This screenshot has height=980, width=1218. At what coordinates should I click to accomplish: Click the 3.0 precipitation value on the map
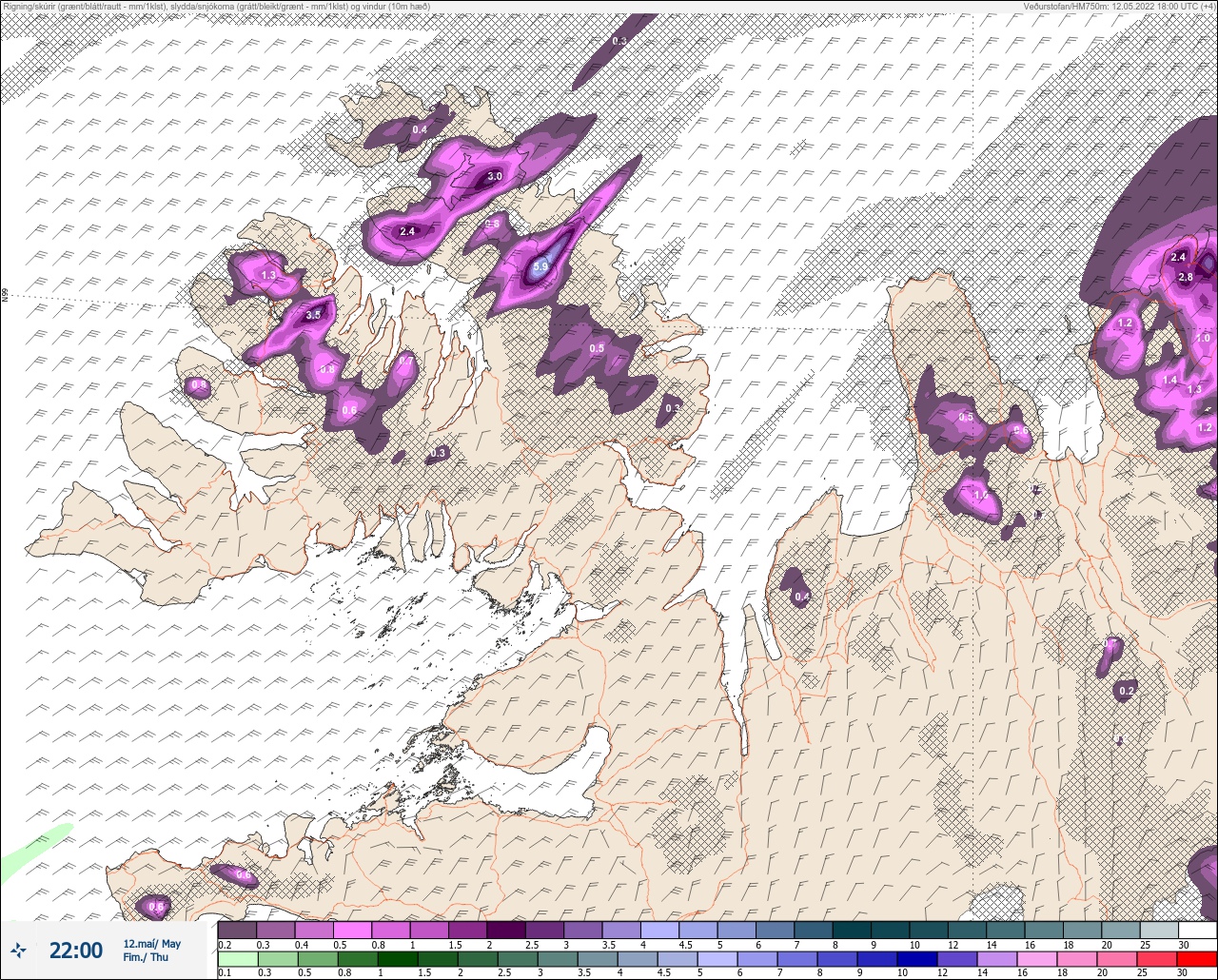click(495, 177)
